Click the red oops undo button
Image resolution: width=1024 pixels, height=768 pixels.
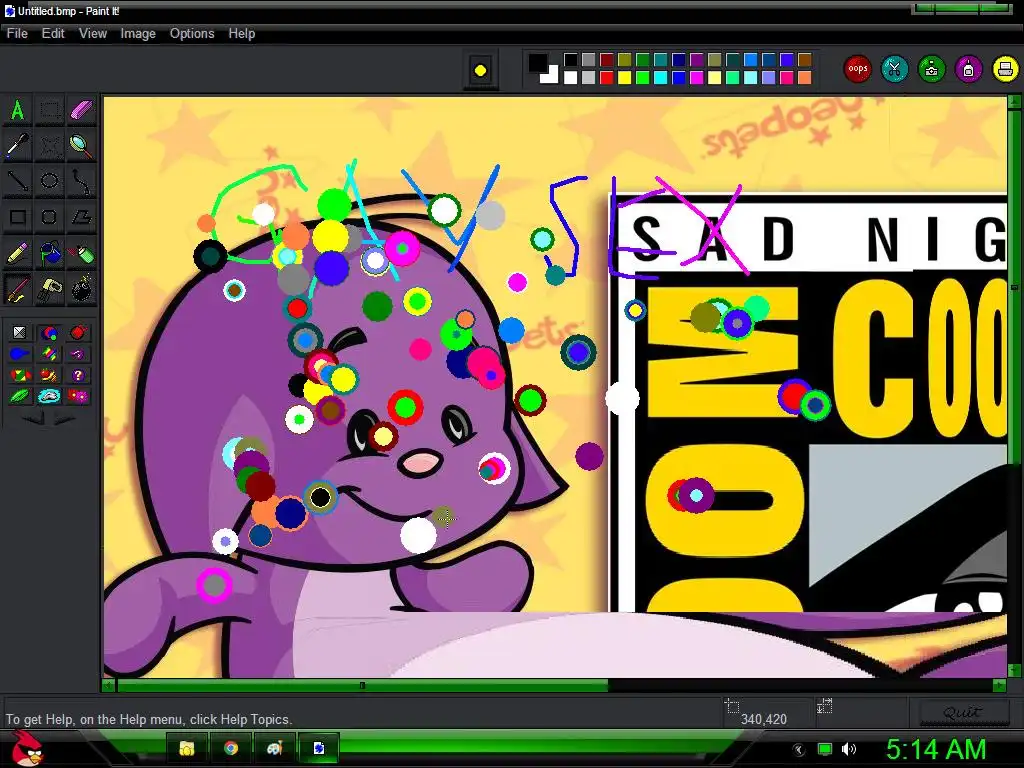point(857,69)
